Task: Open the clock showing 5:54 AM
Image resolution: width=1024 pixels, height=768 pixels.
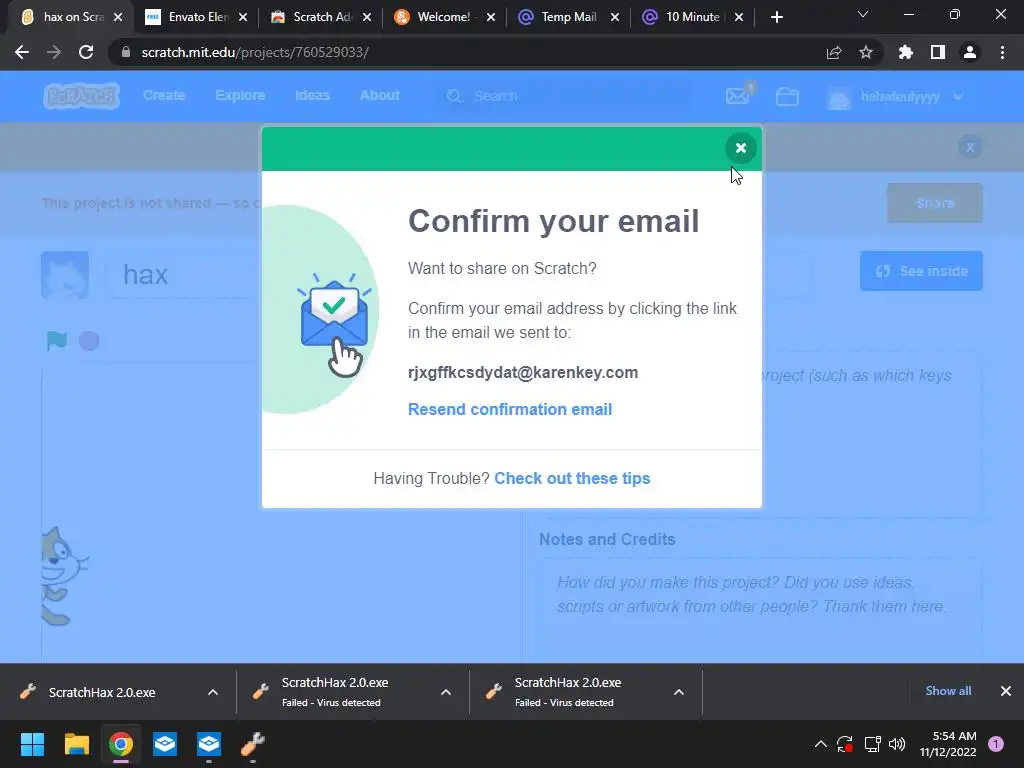Action: pos(948,744)
